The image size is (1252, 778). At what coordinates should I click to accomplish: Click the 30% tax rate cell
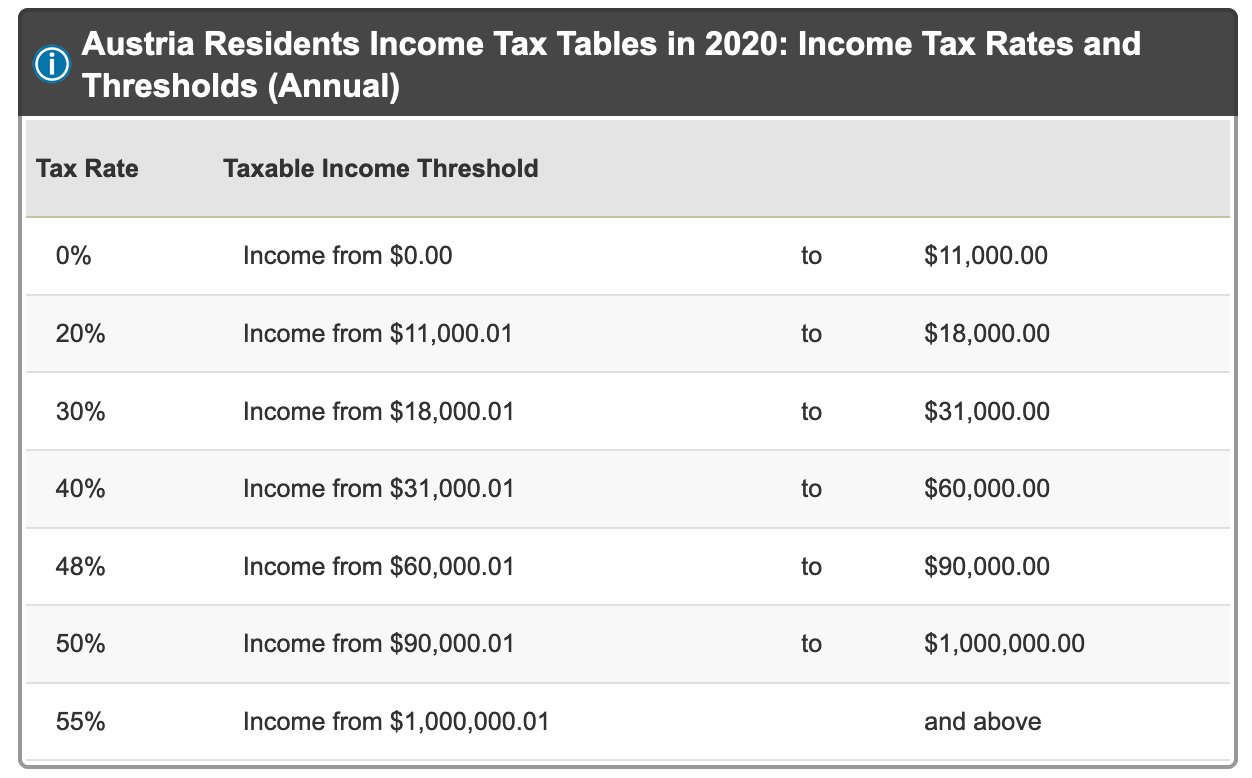(81, 411)
